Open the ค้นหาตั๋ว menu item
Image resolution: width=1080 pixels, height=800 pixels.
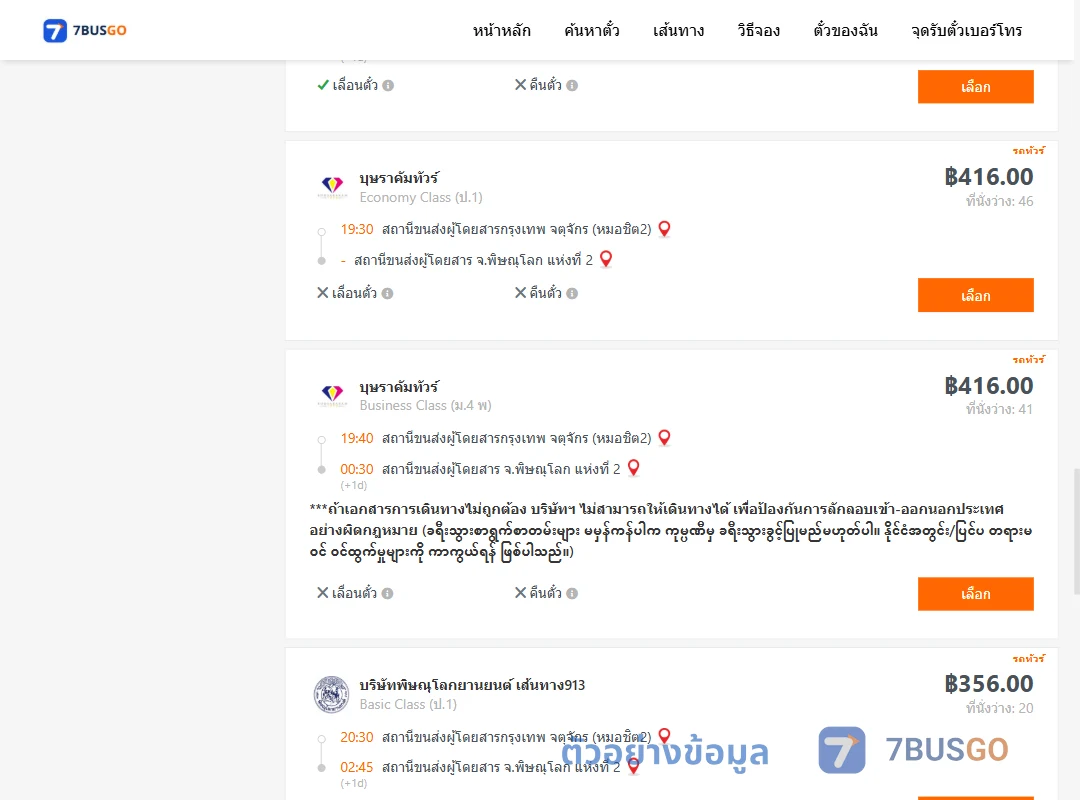pyautogui.click(x=592, y=30)
